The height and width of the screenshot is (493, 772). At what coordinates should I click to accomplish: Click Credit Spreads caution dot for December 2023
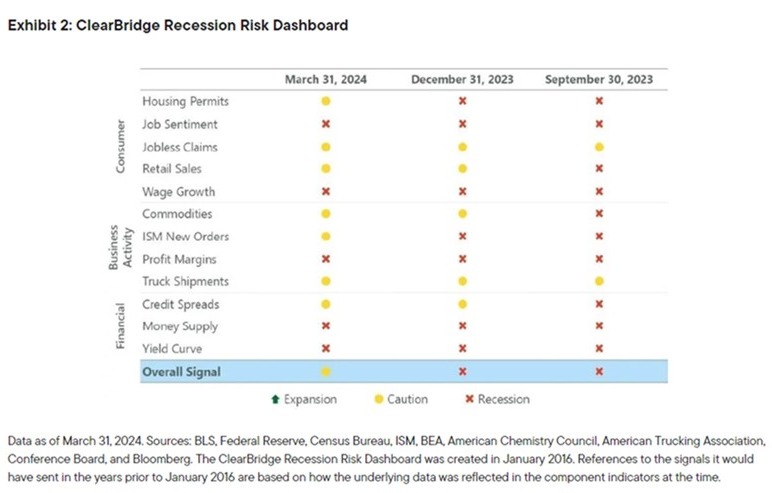(462, 304)
